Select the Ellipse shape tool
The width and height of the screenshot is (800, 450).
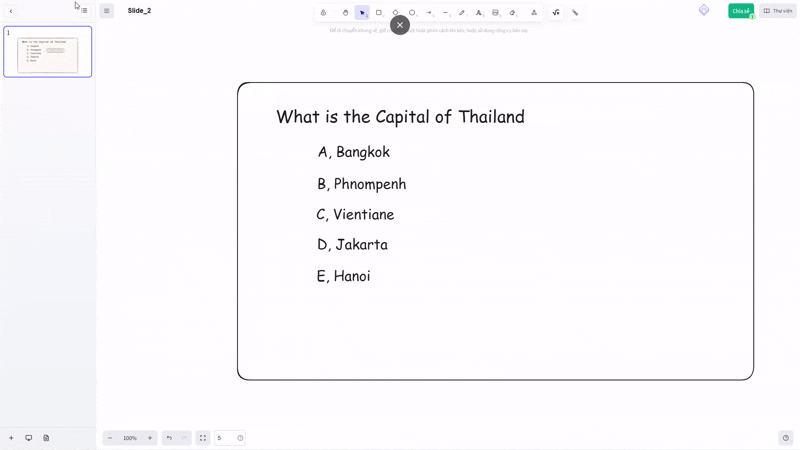[x=412, y=13]
